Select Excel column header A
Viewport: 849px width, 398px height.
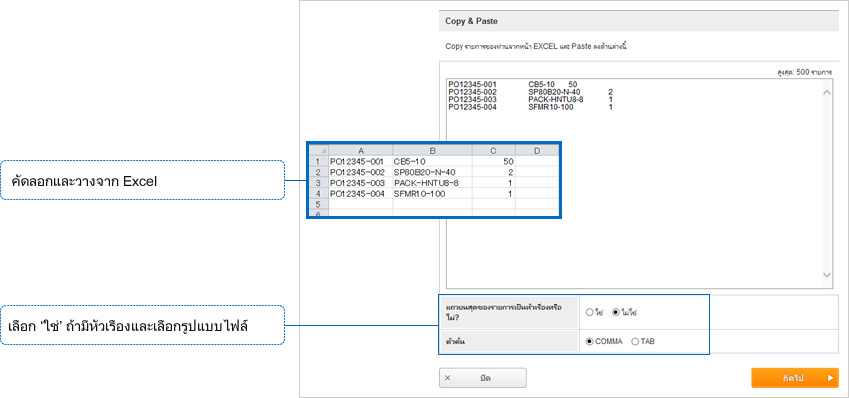coord(361,151)
